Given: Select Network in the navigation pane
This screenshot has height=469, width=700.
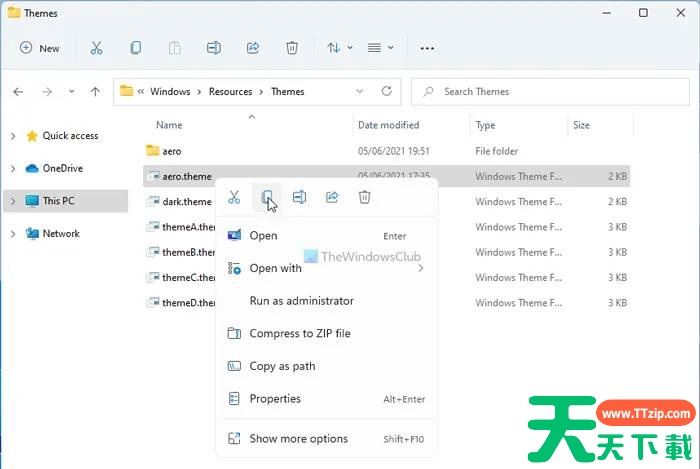Looking at the screenshot, I should (x=61, y=233).
